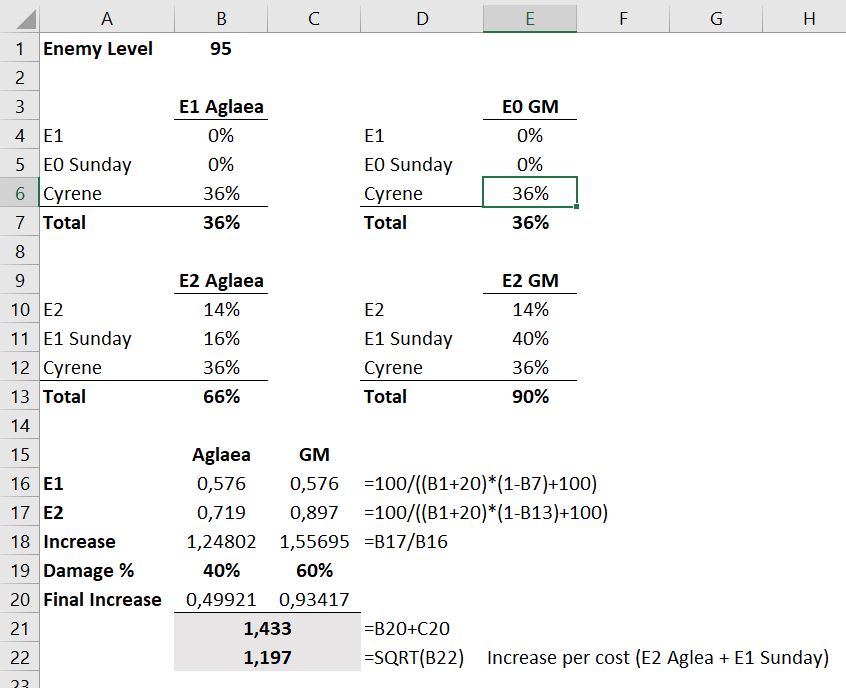Screen dimensions: 846x688
Task: Select the highlighted column E header
Action: pyautogui.click(x=530, y=19)
